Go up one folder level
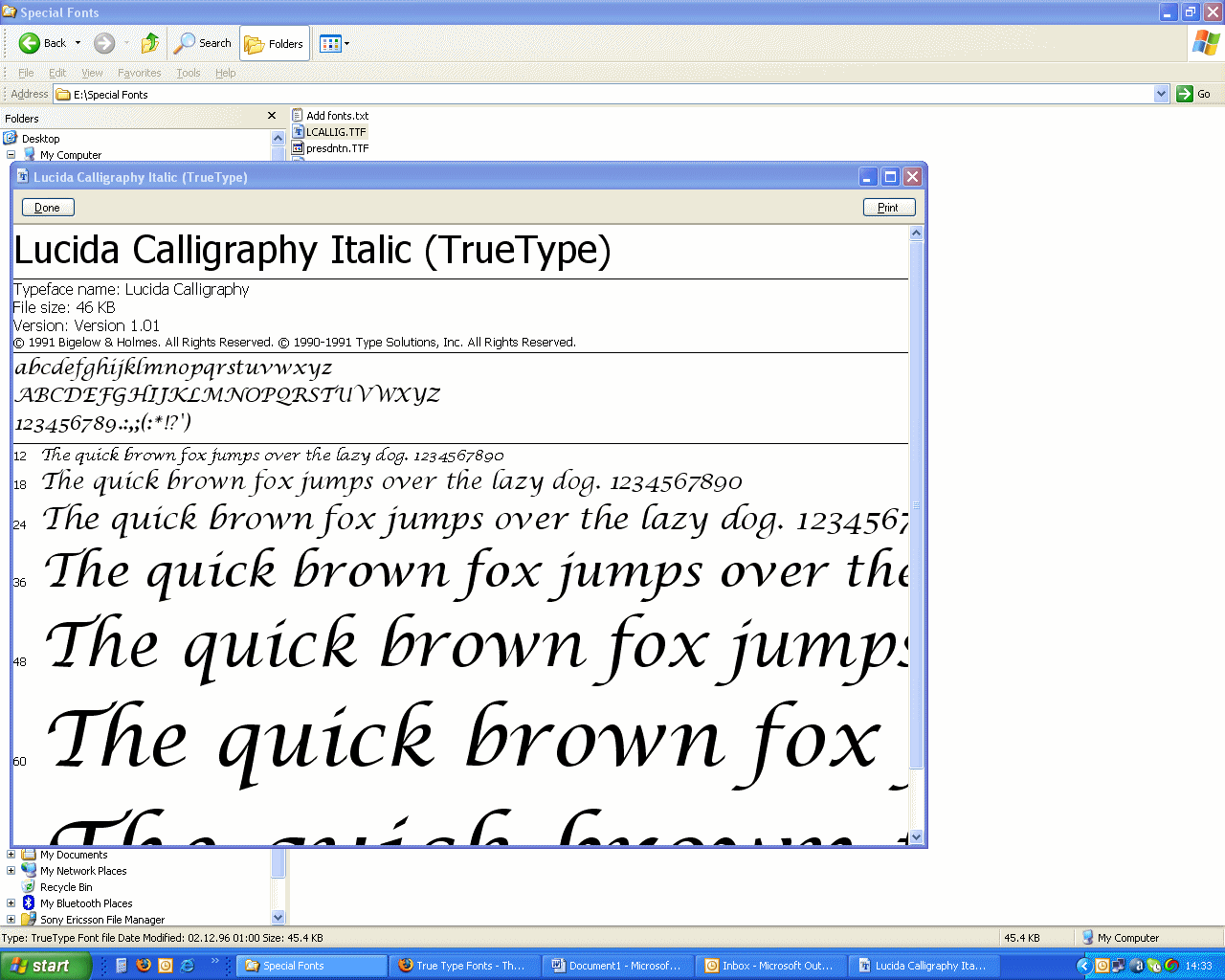The height and width of the screenshot is (980, 1225). point(150,43)
